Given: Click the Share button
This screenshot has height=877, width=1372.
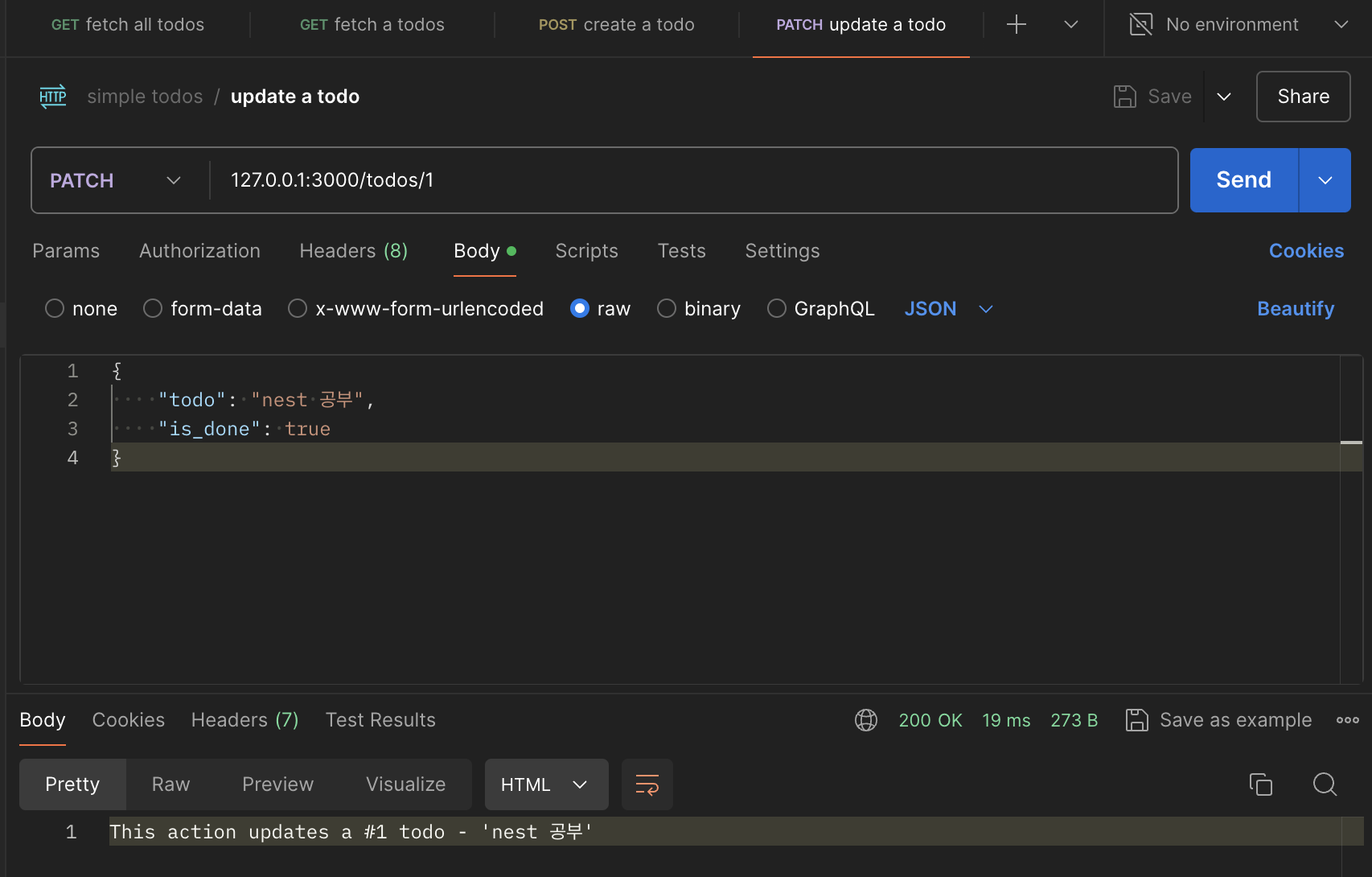Looking at the screenshot, I should 1304,97.
